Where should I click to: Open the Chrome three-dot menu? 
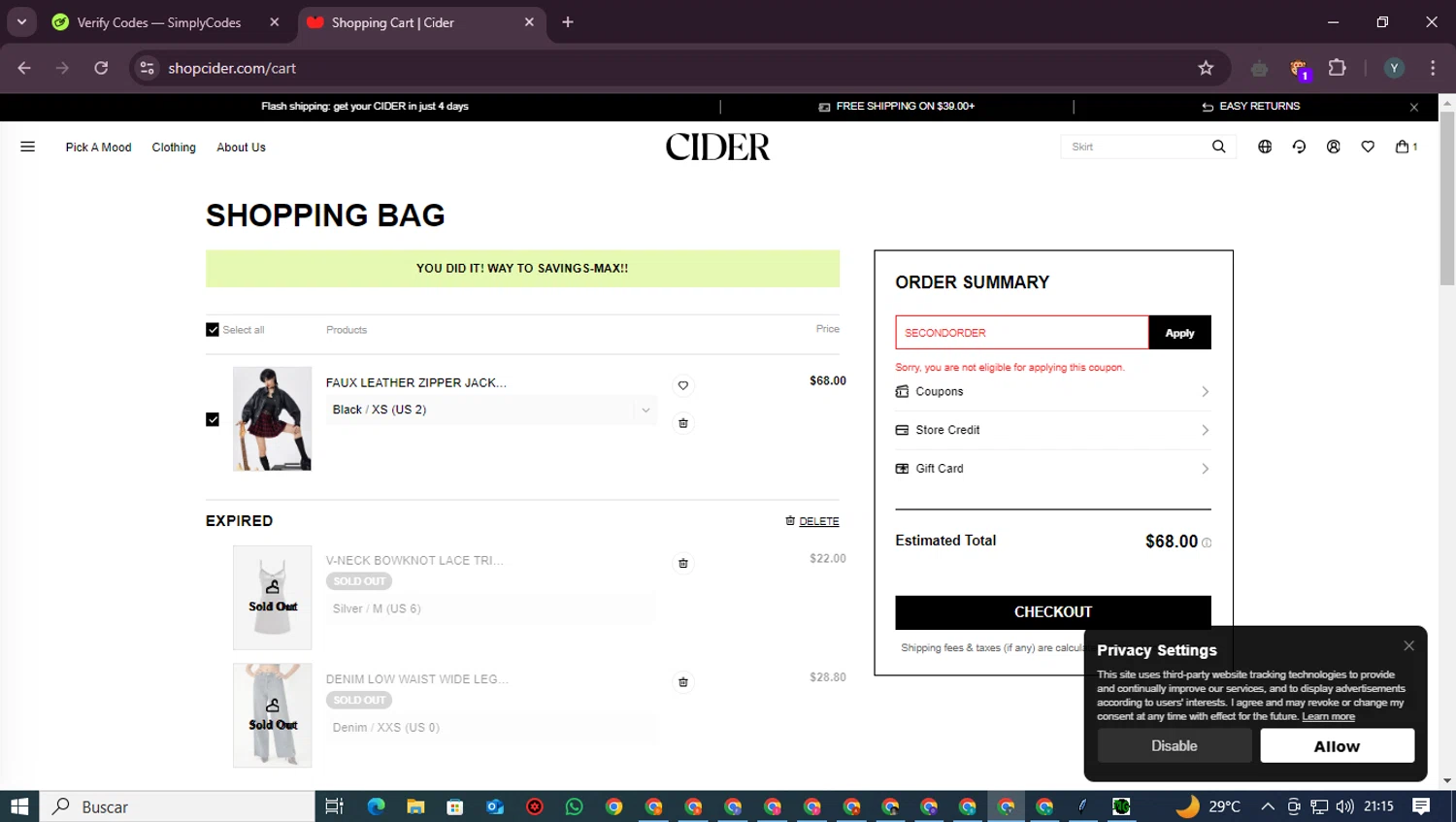(x=1433, y=68)
